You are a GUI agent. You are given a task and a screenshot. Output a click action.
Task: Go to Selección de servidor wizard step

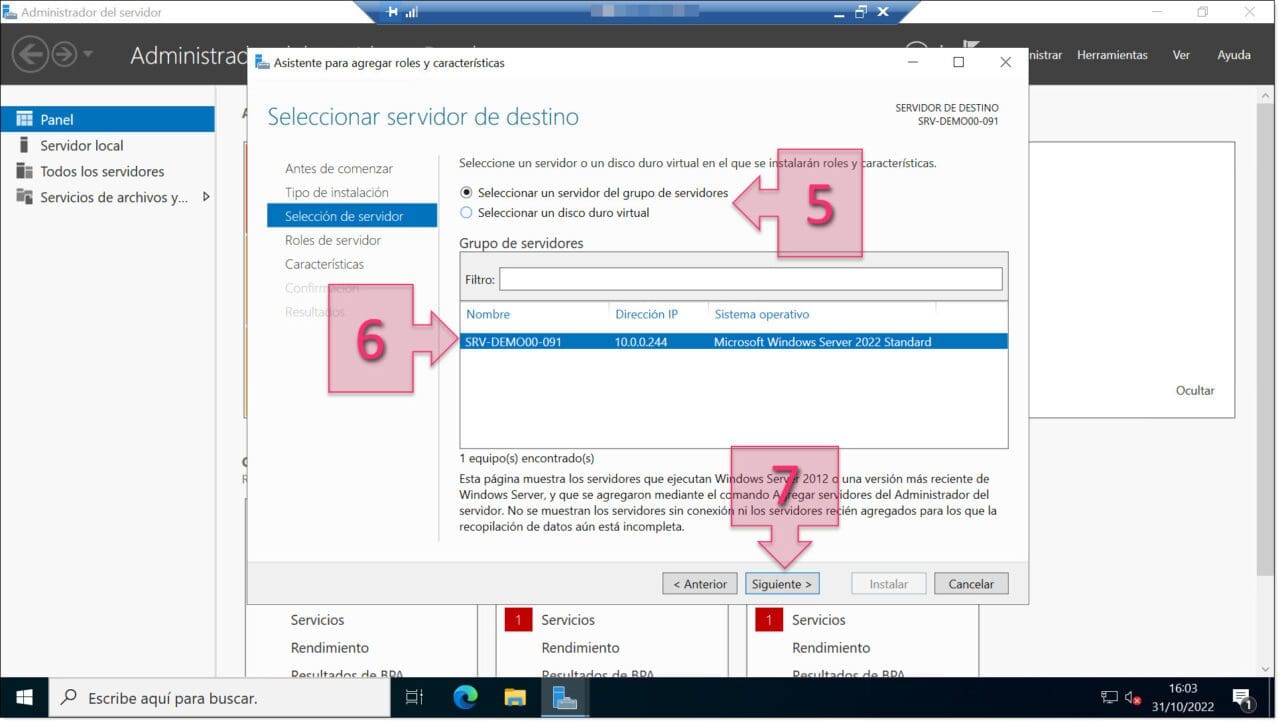[x=352, y=216]
